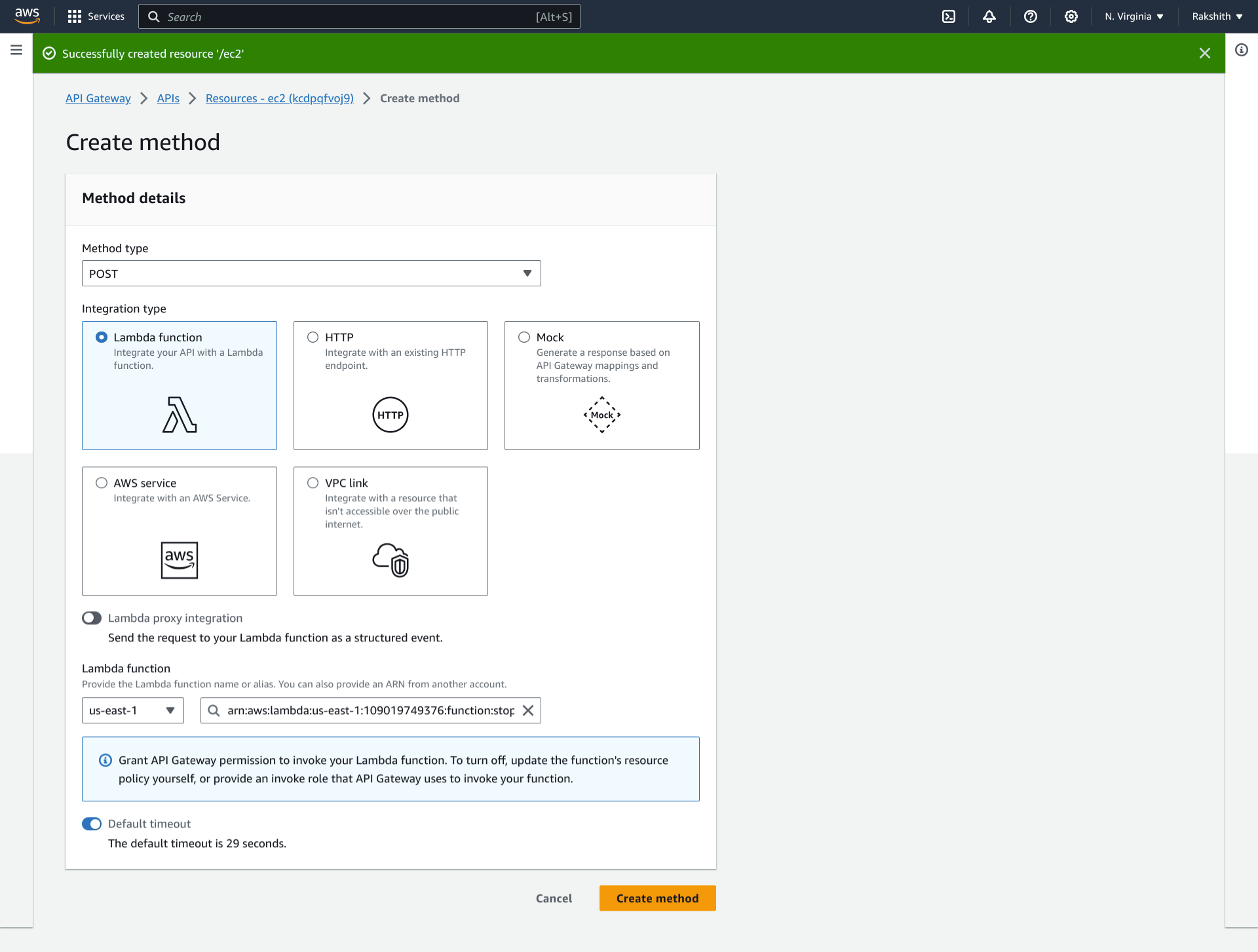Open AWS CloudShell icon
Screen dimensions: 1258x952
(x=949, y=16)
